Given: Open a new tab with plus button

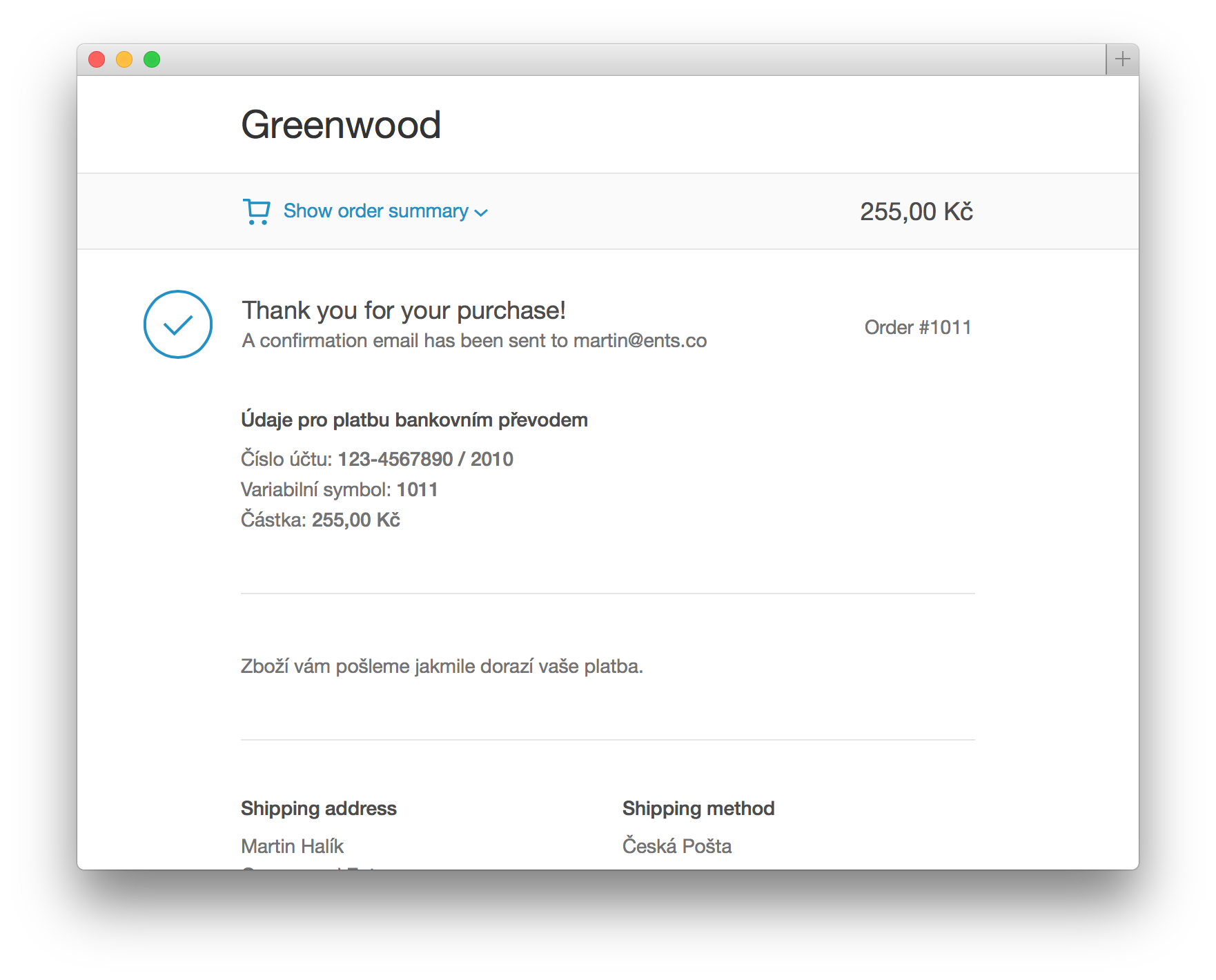Looking at the screenshot, I should pyautogui.click(x=1122, y=59).
